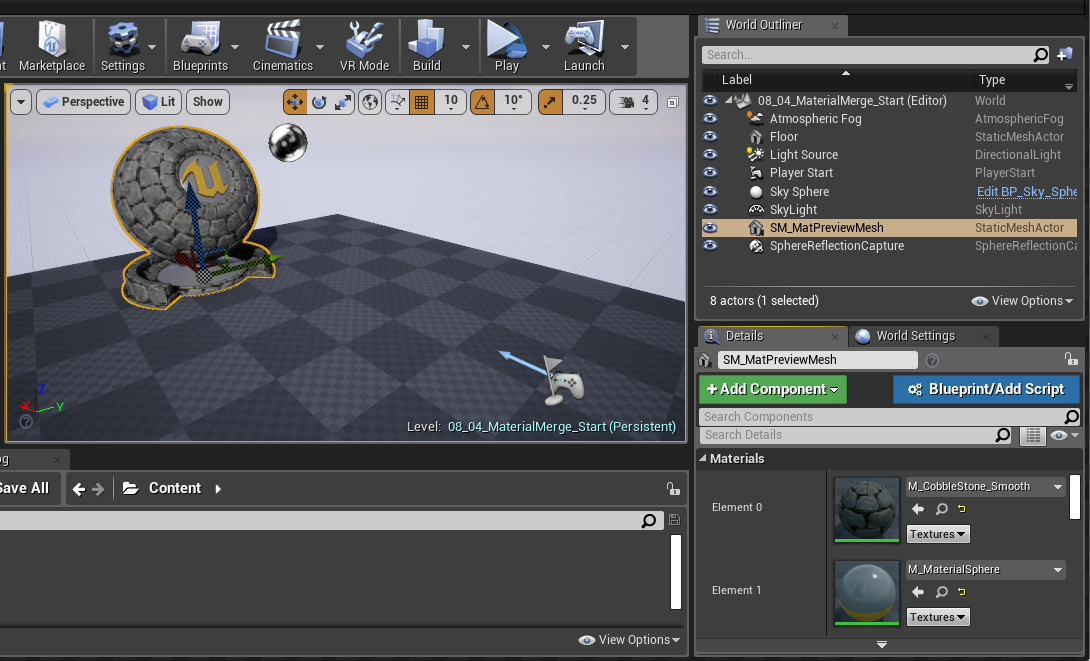The height and width of the screenshot is (661, 1090).
Task: Use selected asset arrow for Element 0
Action: click(x=918, y=509)
